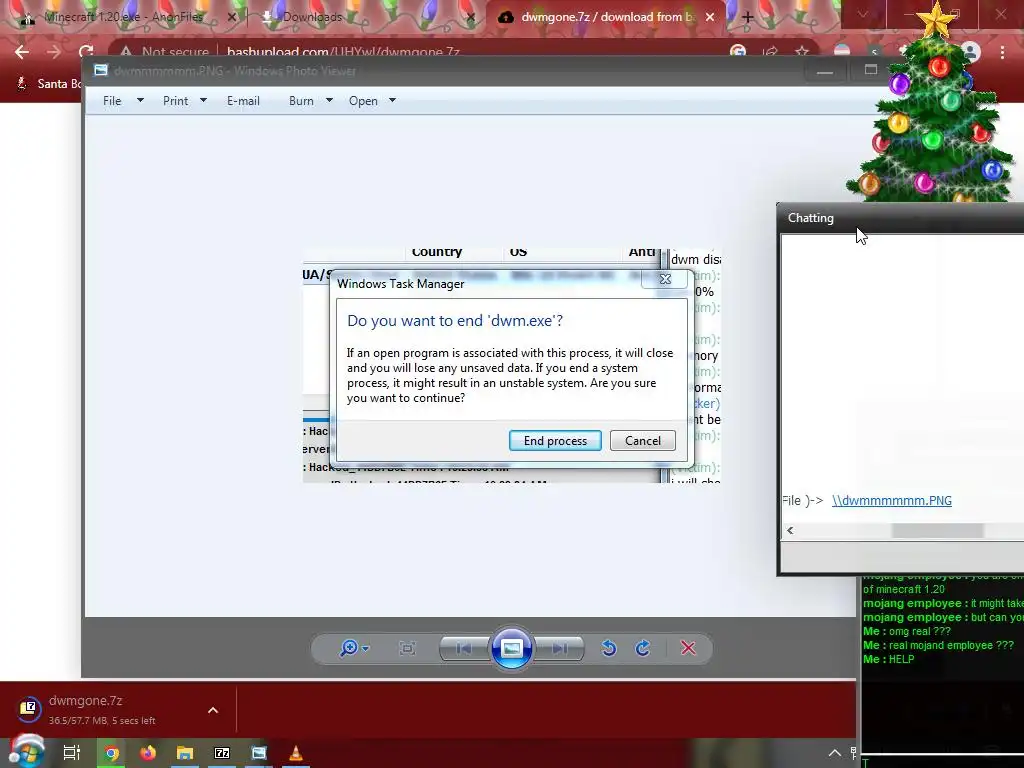Click the Windows Start button
This screenshot has width=1024, height=768.
pos(26,752)
